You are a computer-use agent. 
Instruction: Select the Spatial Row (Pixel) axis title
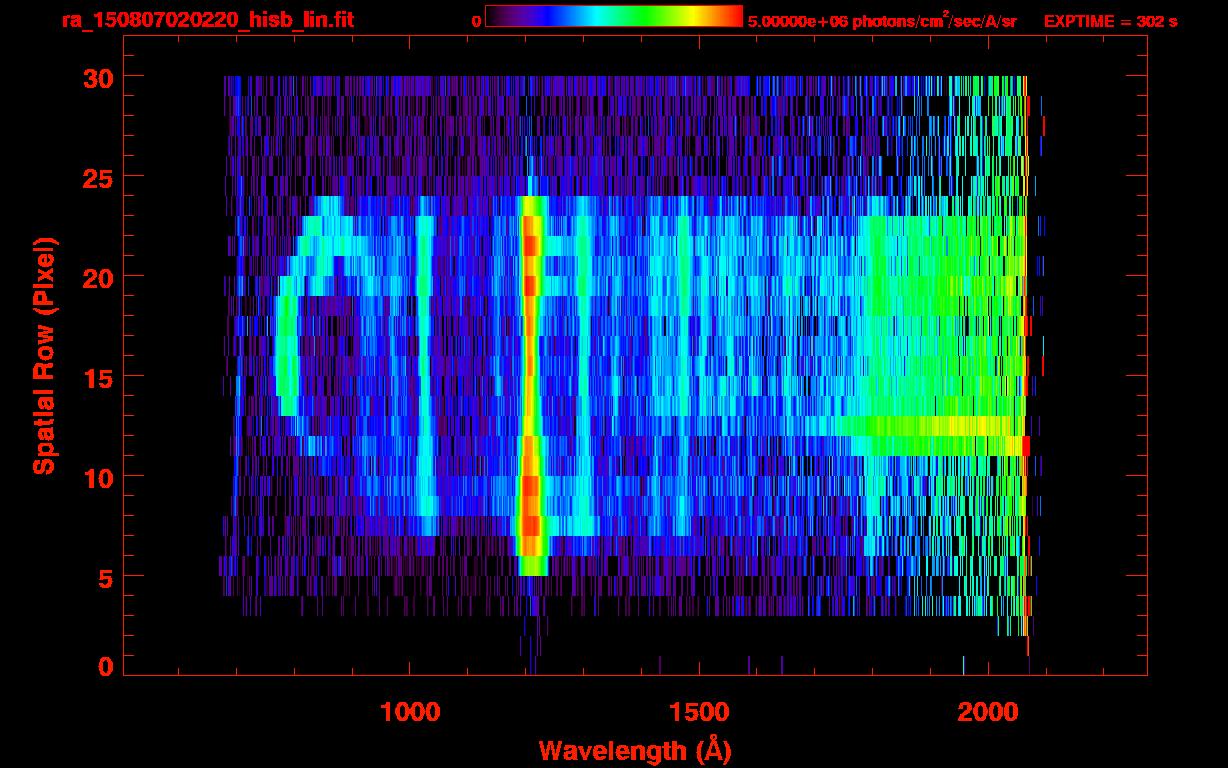pos(44,356)
